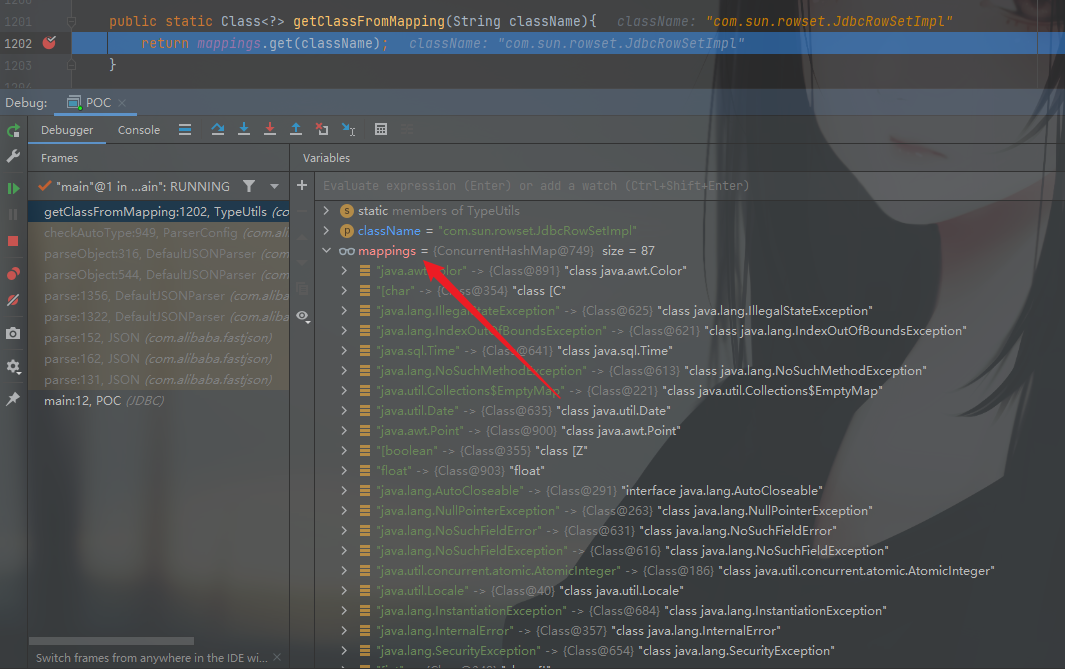Close the POC debug tab

122,103
